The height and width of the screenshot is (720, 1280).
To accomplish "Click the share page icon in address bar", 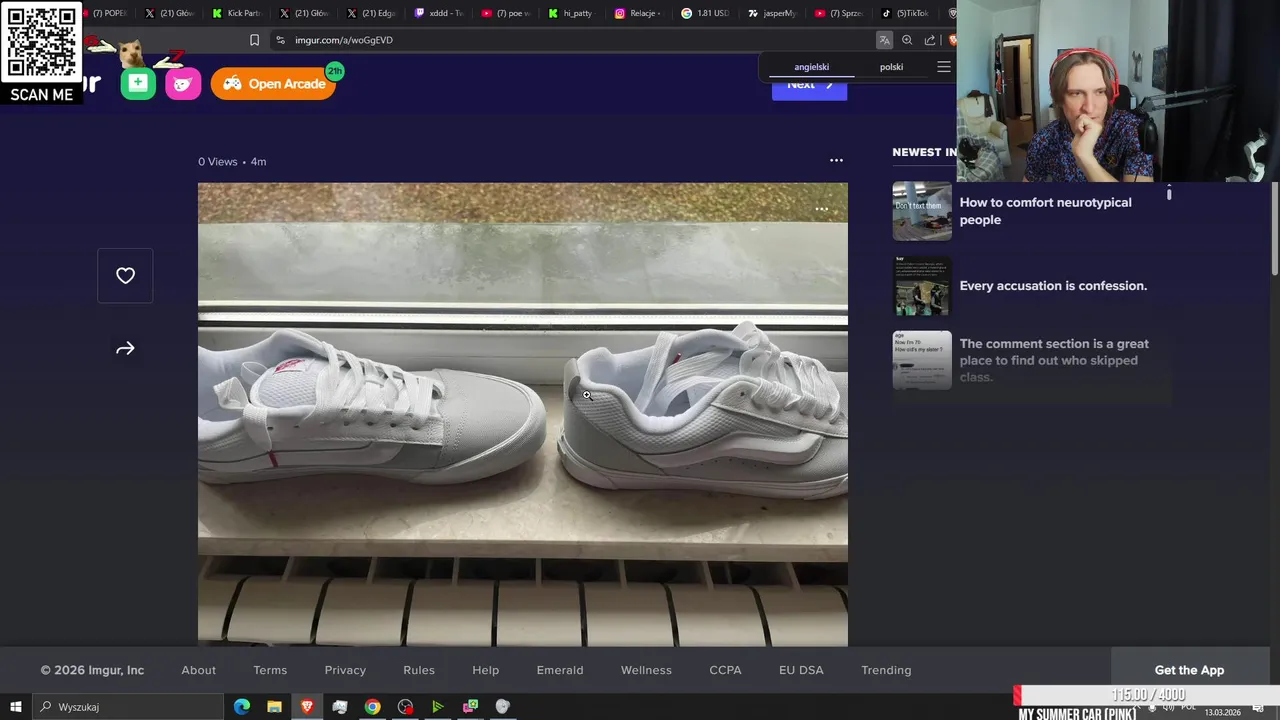I will point(930,40).
